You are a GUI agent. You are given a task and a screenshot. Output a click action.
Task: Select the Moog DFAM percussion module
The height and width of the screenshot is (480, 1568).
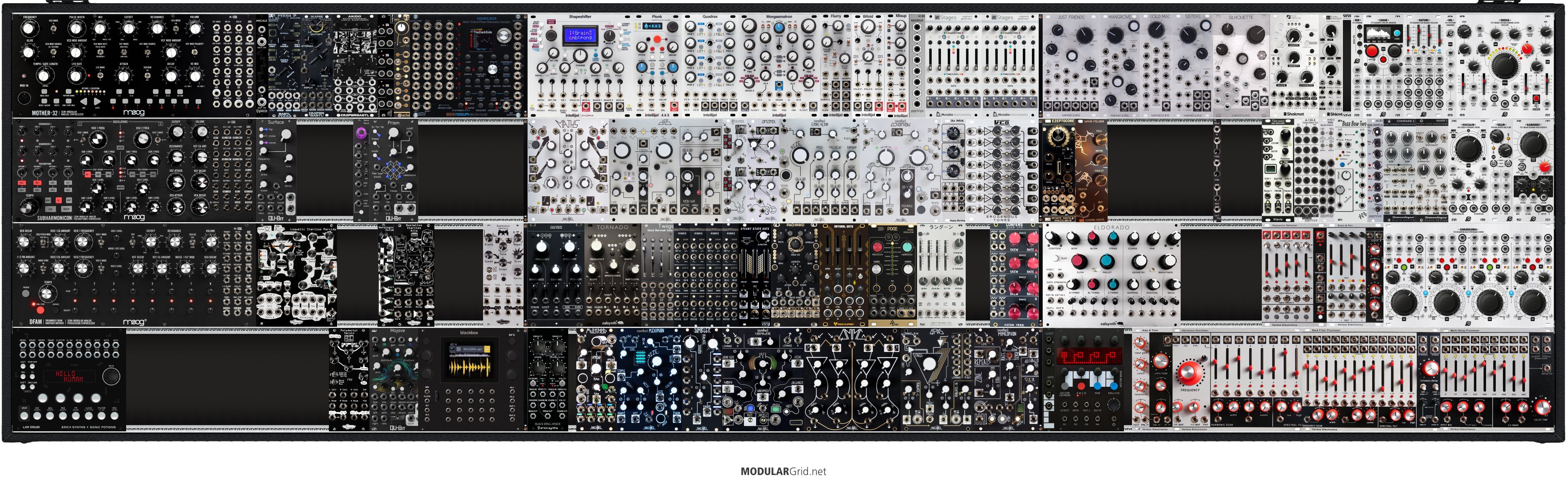[x=134, y=275]
